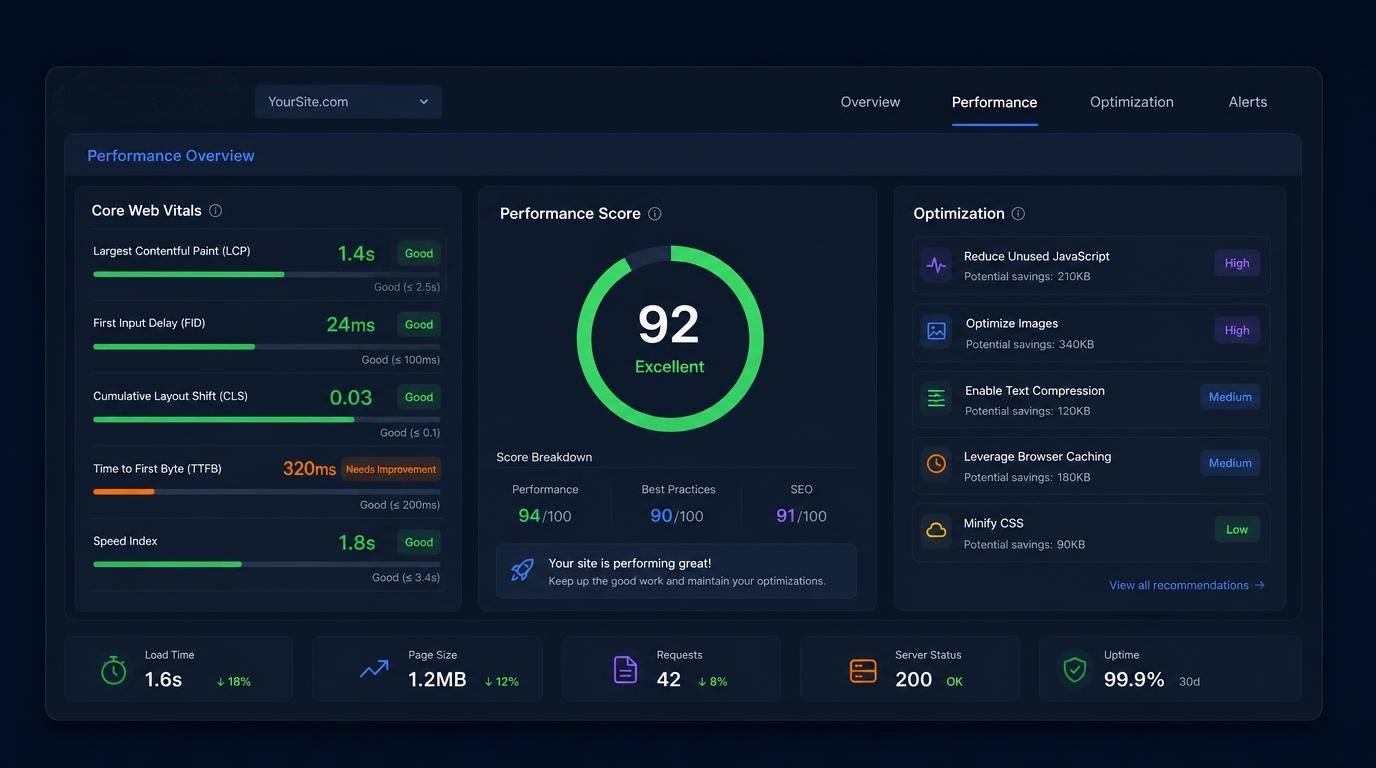Image resolution: width=1376 pixels, height=768 pixels.
Task: Click the Enable Text Compression lines icon
Action: click(x=936, y=398)
